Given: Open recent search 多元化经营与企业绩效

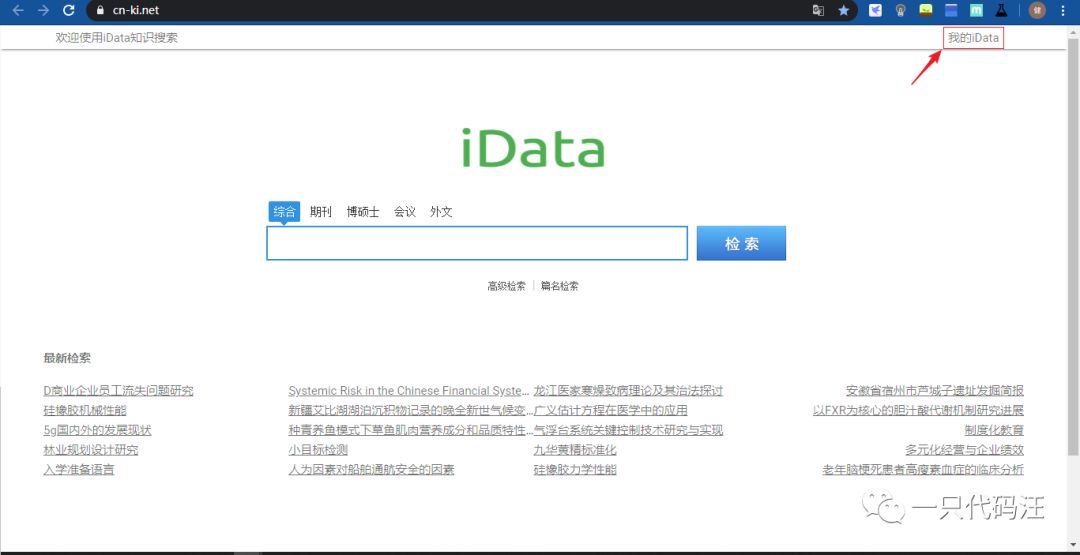Looking at the screenshot, I should pyautogui.click(x=964, y=450).
